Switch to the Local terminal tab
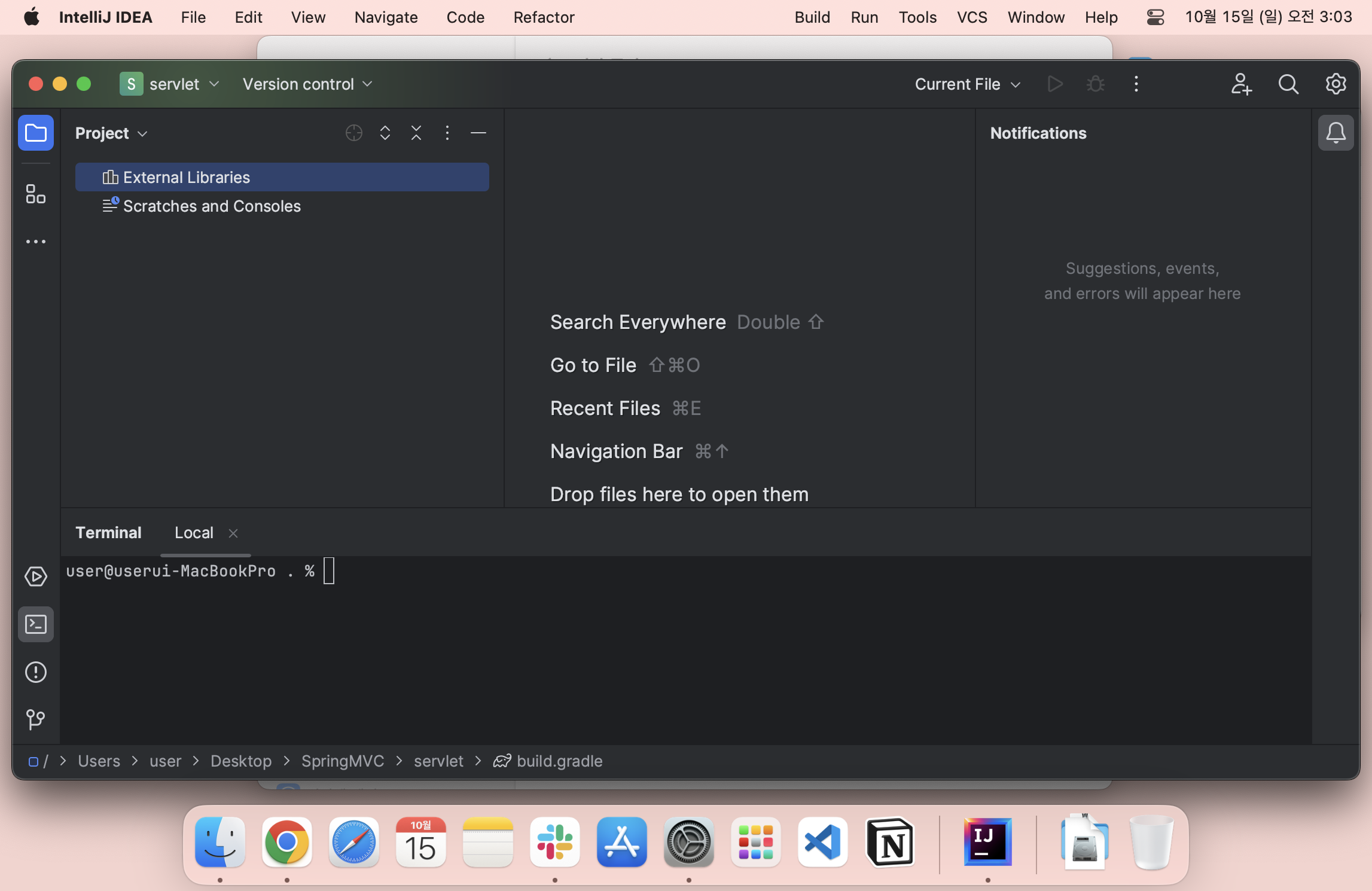Viewport: 1372px width, 891px height. 193,532
